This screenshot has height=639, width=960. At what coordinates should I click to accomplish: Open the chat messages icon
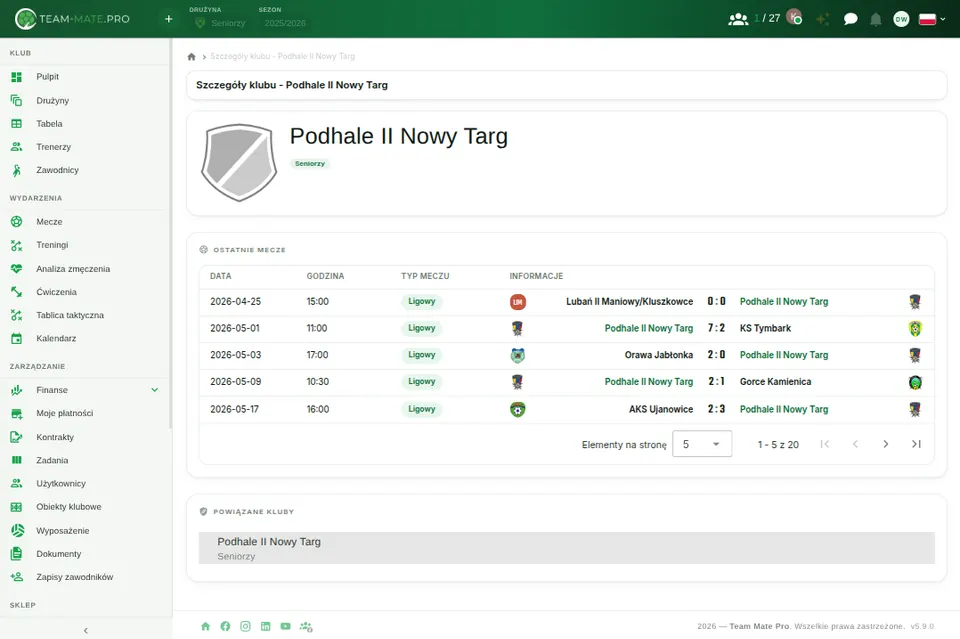tap(850, 19)
